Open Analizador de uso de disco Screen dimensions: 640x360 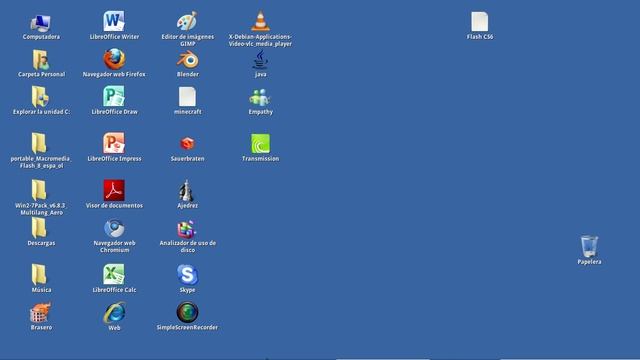tap(187, 229)
